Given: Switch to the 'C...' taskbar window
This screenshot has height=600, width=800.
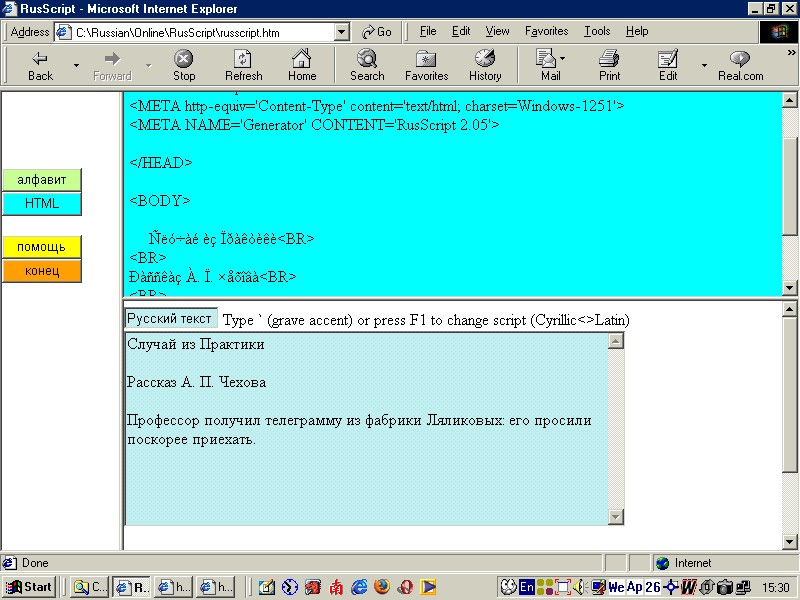Looking at the screenshot, I should click(x=89, y=587).
